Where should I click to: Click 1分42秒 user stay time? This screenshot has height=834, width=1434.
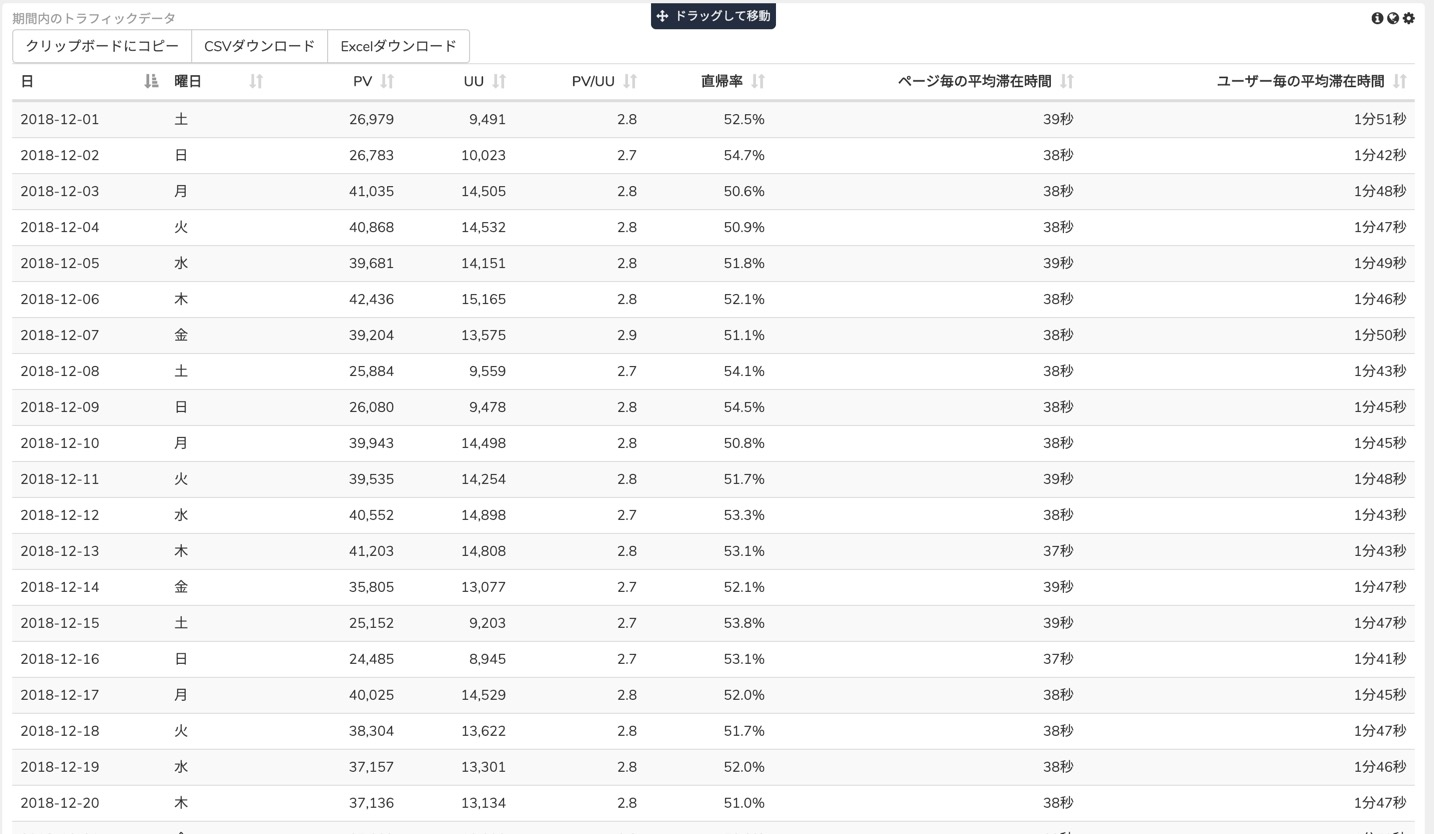[x=1380, y=155]
